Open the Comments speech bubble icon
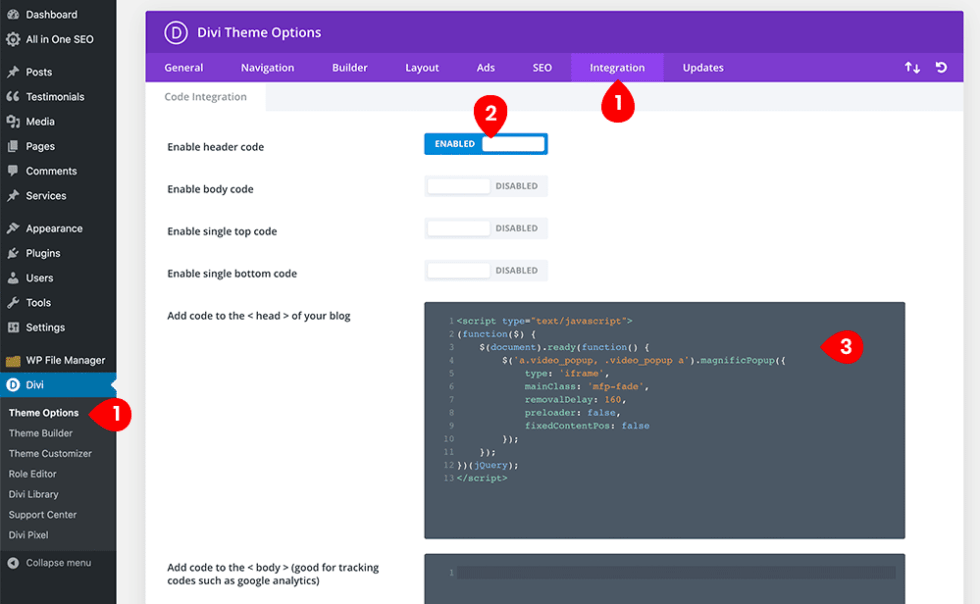The image size is (980, 604). 13,171
